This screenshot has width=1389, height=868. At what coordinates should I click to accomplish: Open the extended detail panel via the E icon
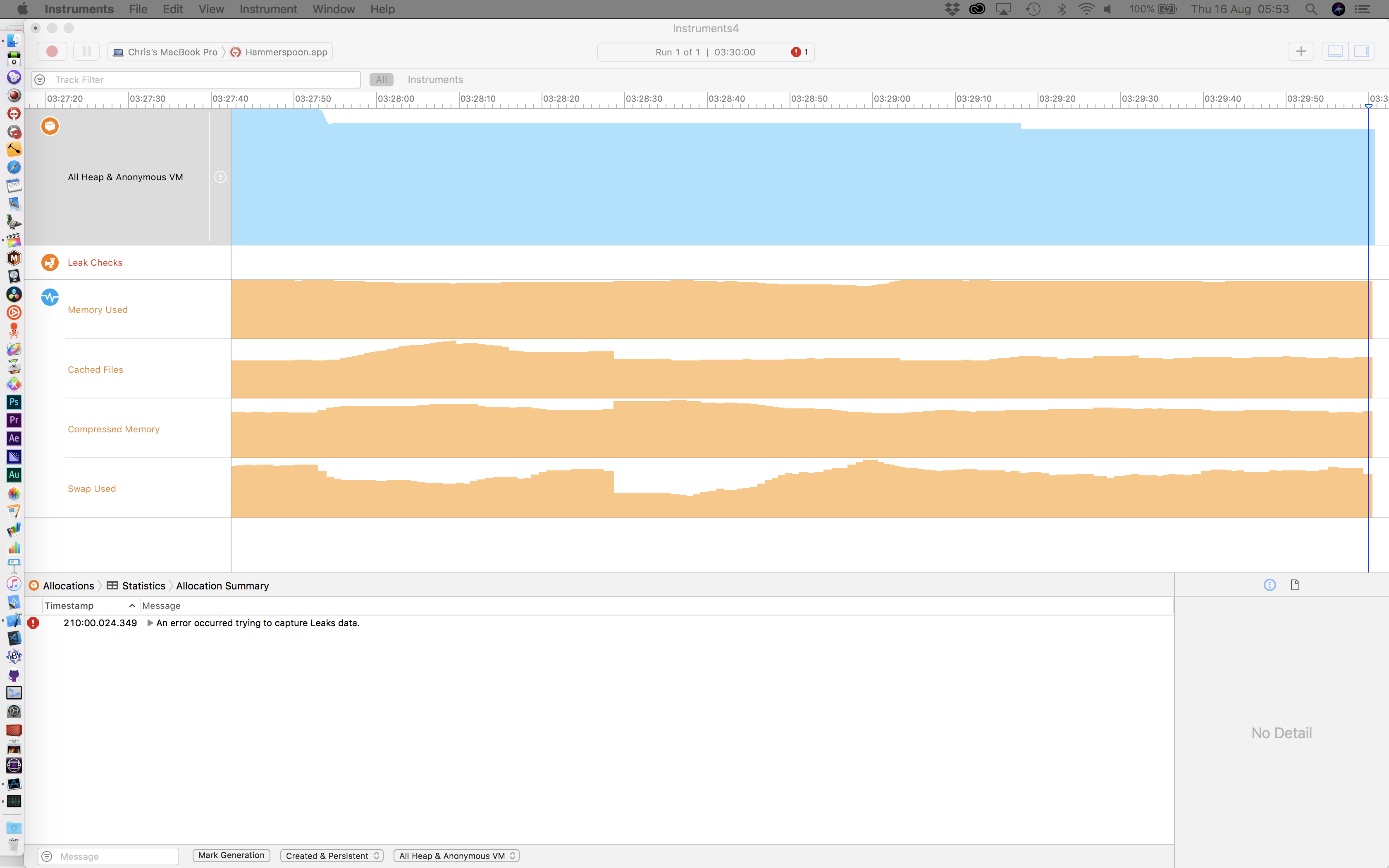coord(1270,584)
